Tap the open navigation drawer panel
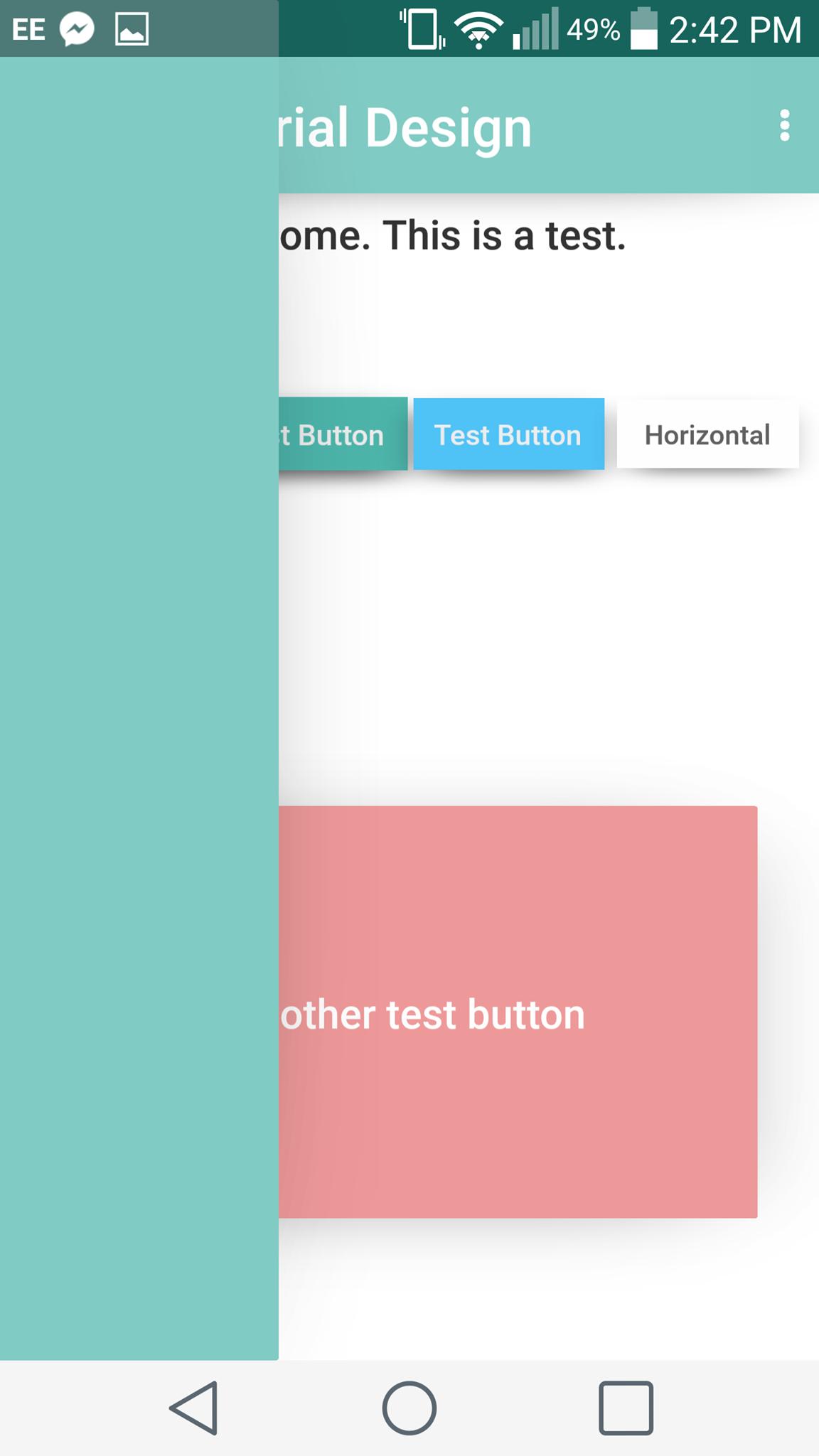 (x=139, y=711)
